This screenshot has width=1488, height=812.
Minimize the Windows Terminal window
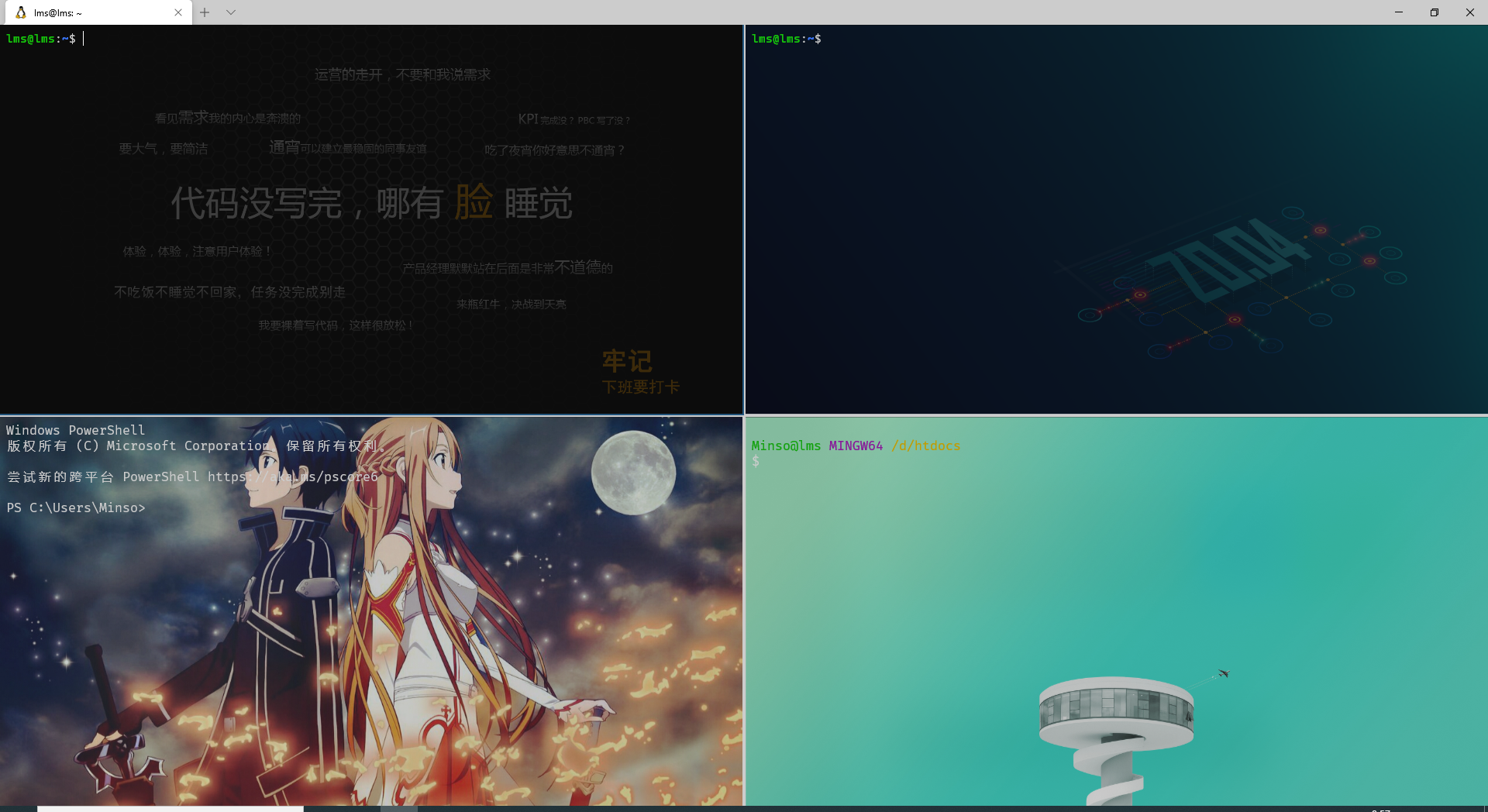point(1399,12)
